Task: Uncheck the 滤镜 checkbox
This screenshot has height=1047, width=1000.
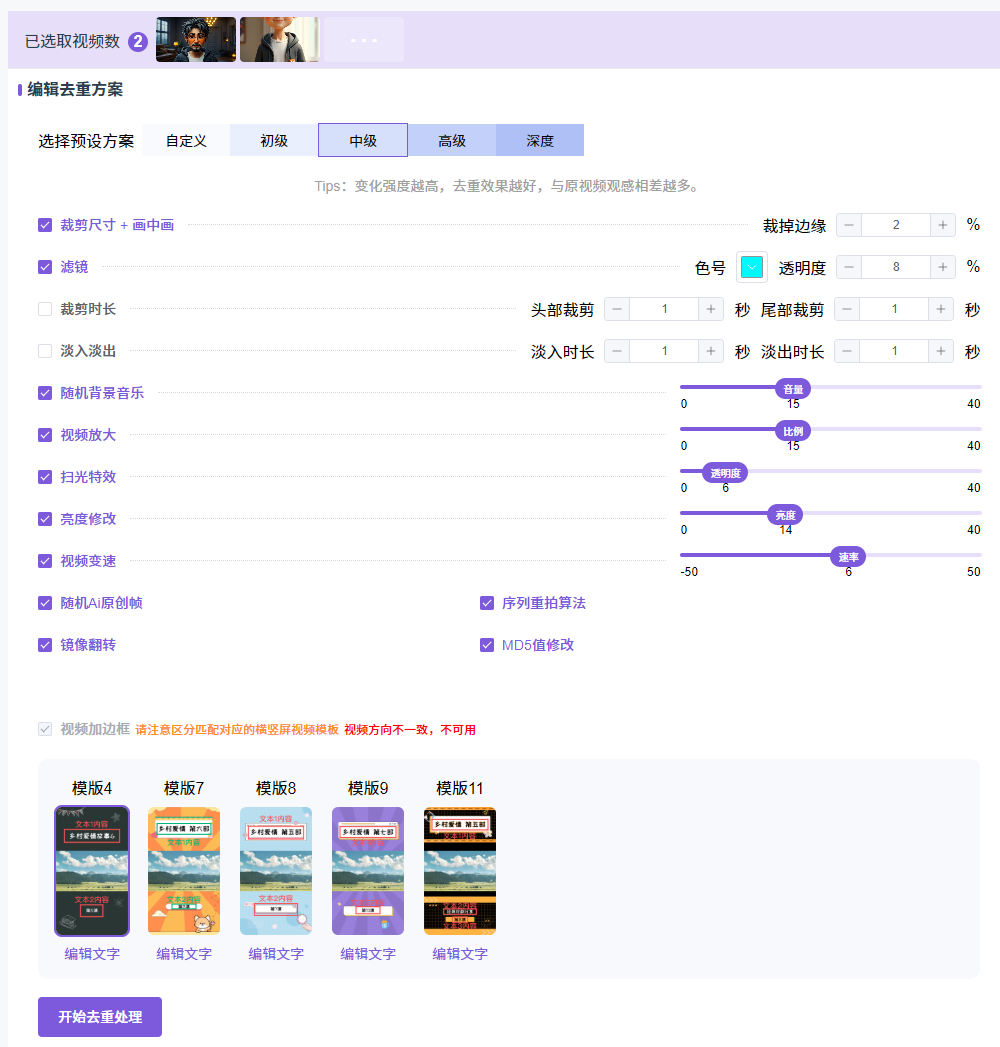Action: click(45, 267)
